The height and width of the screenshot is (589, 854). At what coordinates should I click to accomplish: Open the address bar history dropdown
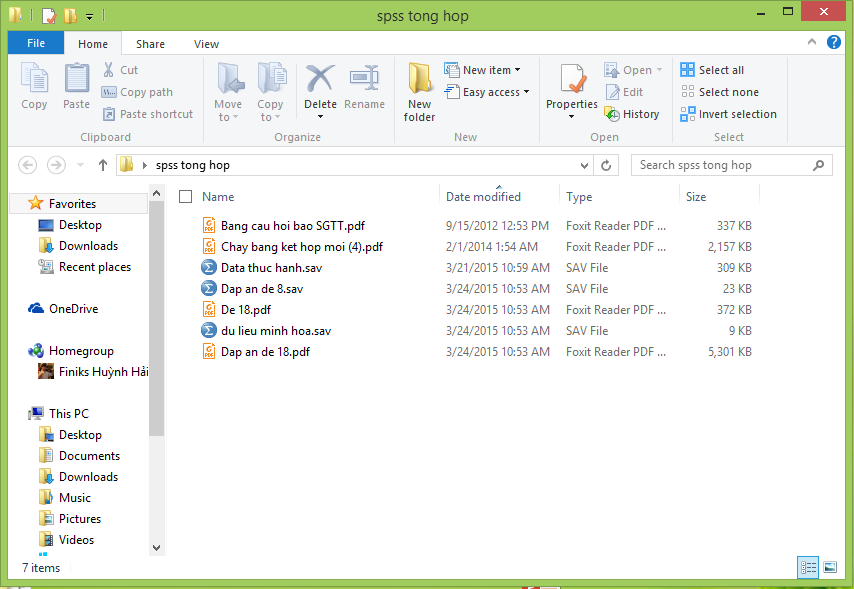[584, 165]
